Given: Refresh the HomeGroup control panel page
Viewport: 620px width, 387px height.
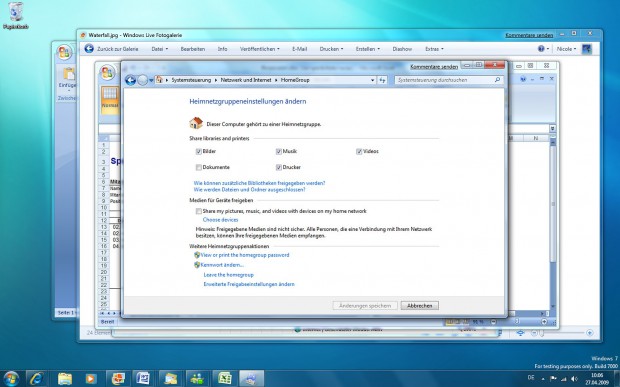Looking at the screenshot, I should point(382,80).
